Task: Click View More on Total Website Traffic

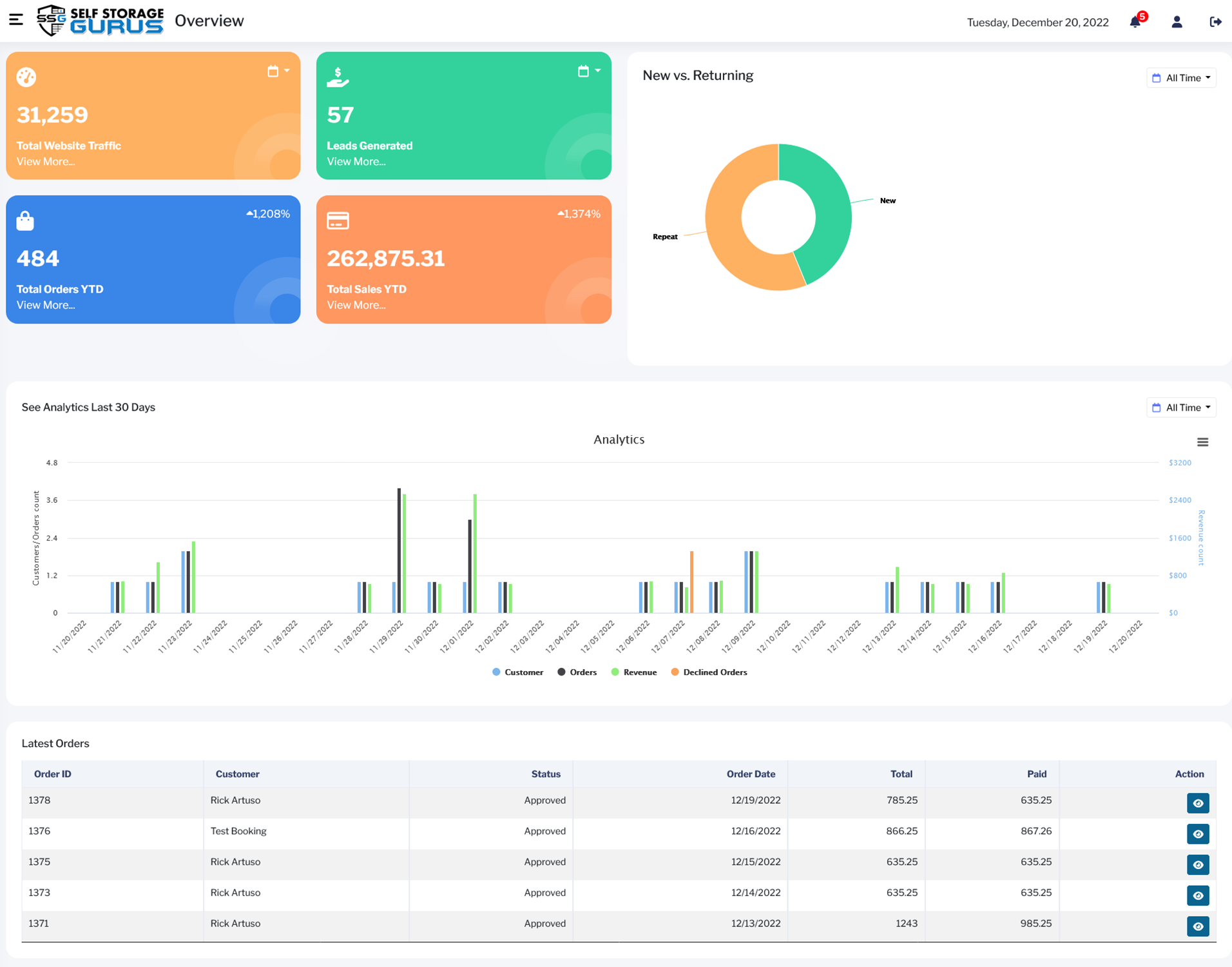Action: pyautogui.click(x=46, y=161)
